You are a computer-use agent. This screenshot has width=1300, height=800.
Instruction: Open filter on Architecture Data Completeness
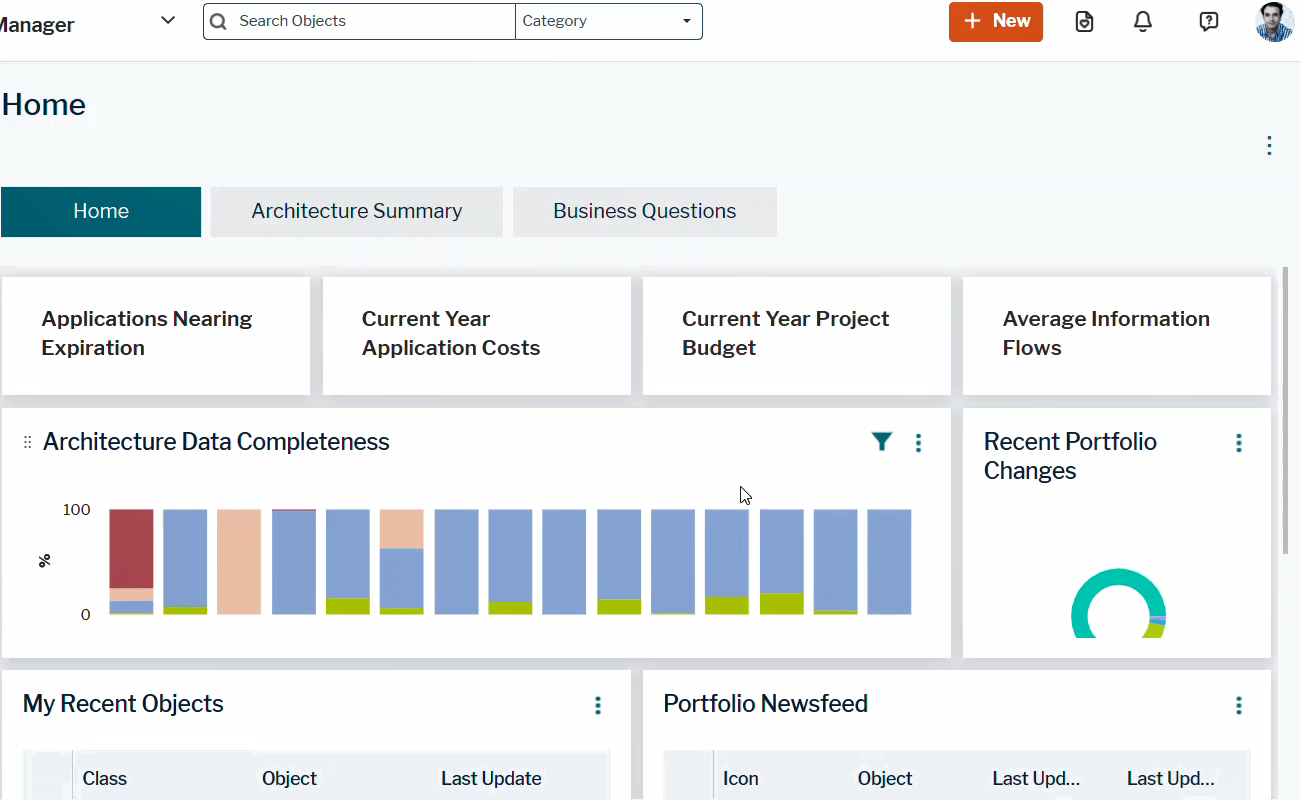tap(881, 442)
